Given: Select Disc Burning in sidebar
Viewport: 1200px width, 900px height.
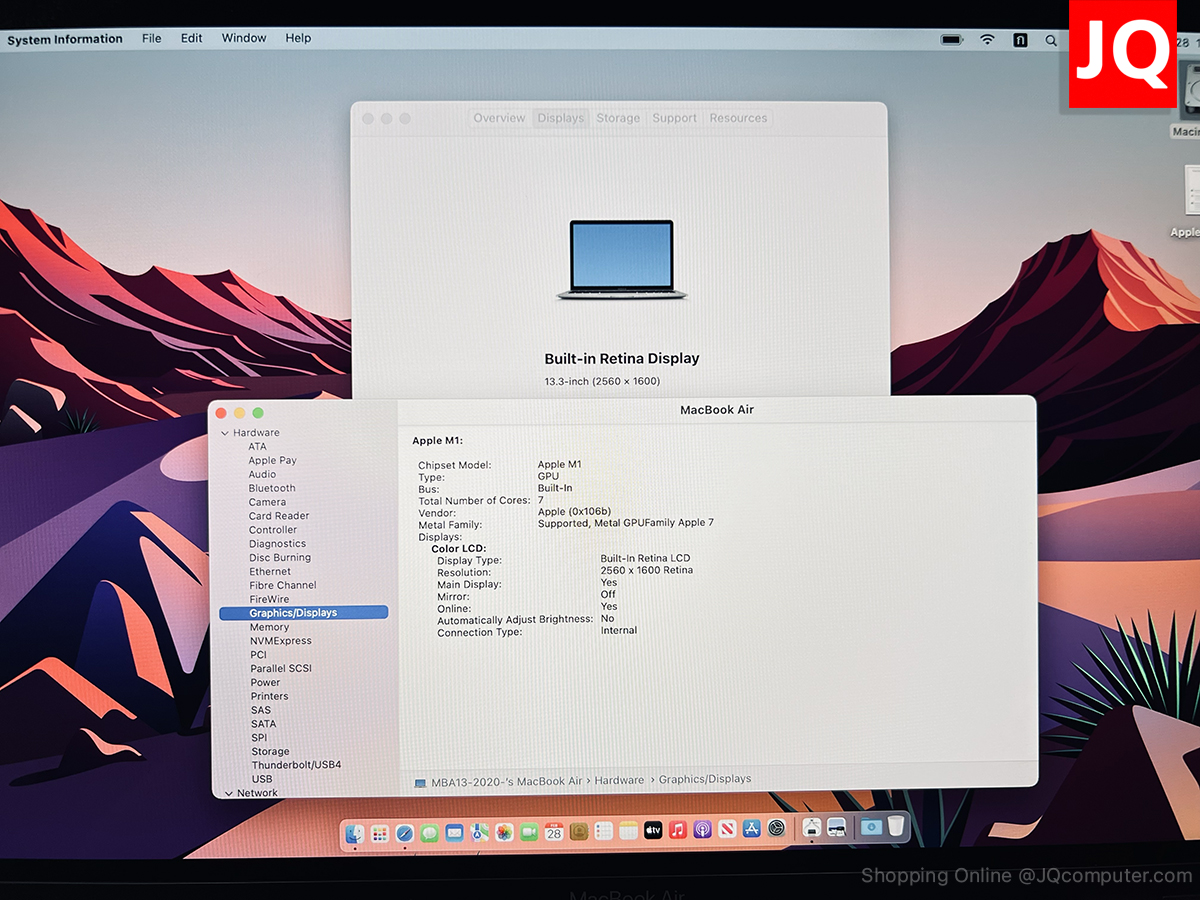Looking at the screenshot, I should (280, 557).
